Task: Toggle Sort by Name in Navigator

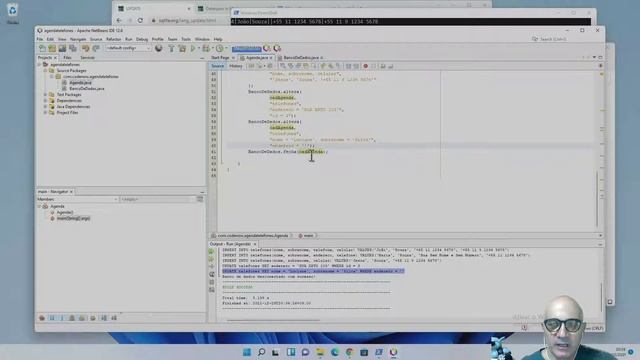Action: [104, 318]
